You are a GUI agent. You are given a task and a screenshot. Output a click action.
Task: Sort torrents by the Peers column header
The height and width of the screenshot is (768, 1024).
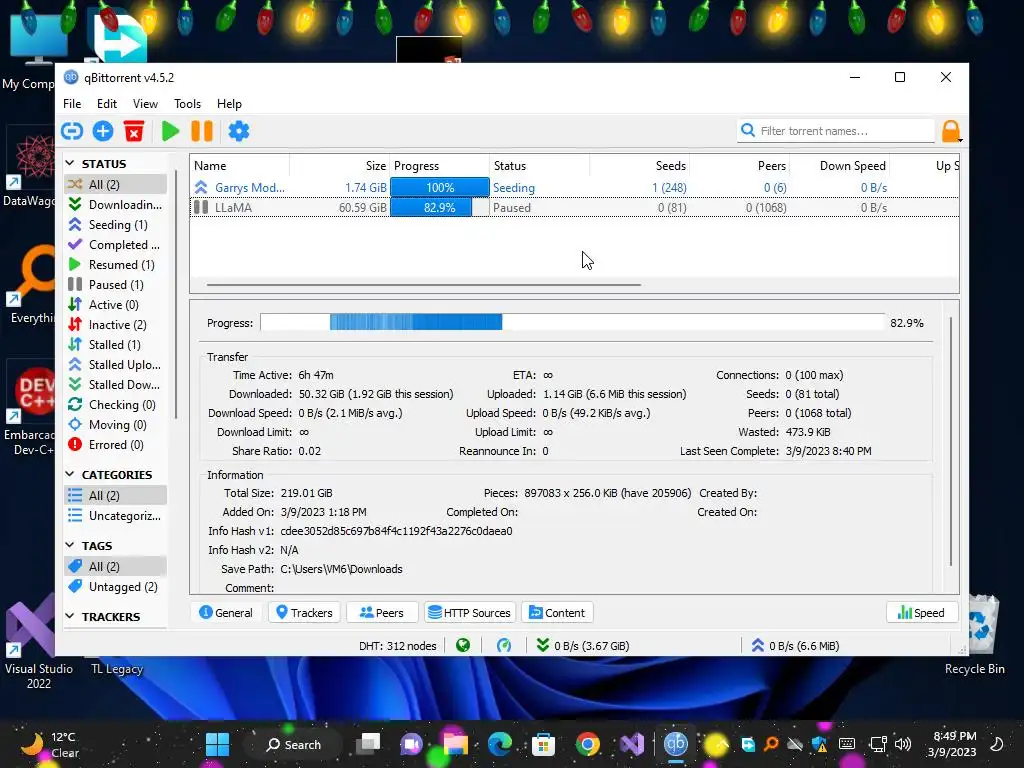[739, 166]
